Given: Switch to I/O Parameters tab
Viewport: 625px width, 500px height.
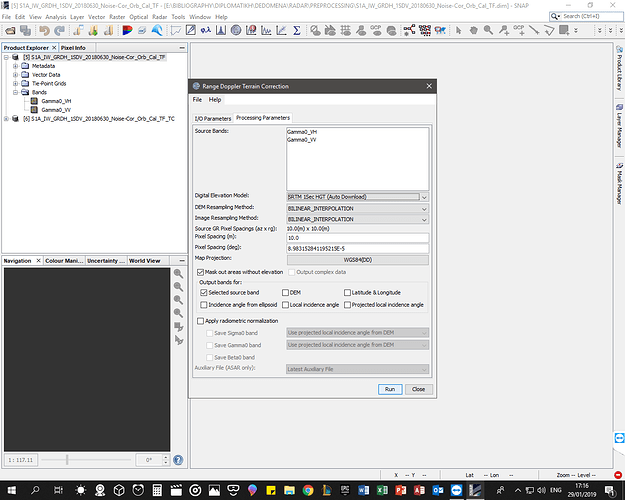Looking at the screenshot, I should coord(212,118).
